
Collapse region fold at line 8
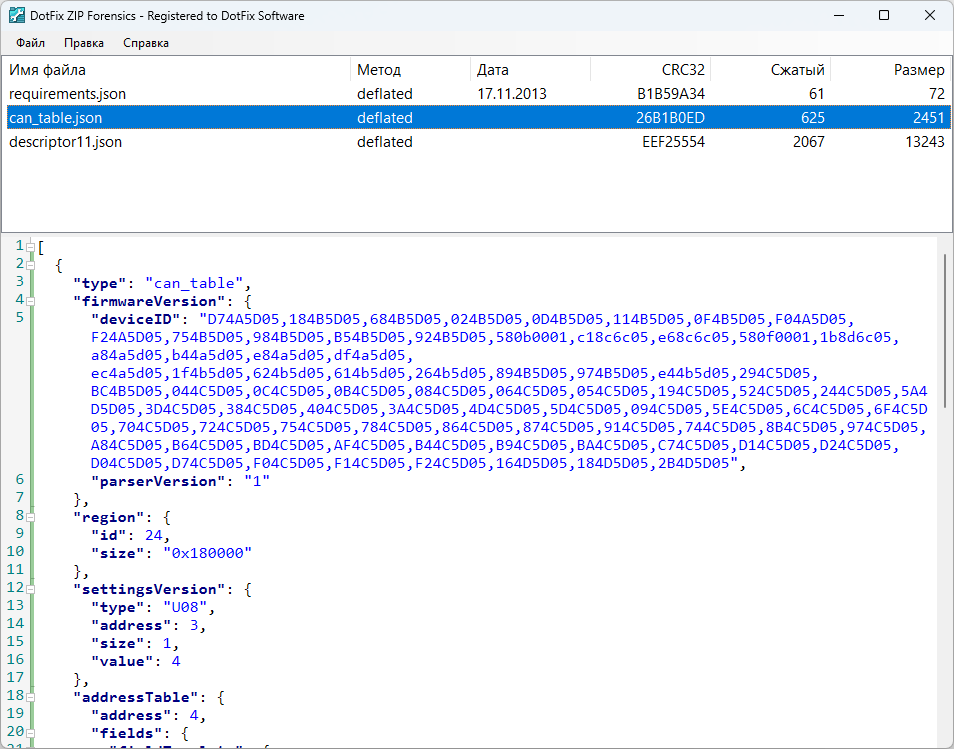(30, 517)
